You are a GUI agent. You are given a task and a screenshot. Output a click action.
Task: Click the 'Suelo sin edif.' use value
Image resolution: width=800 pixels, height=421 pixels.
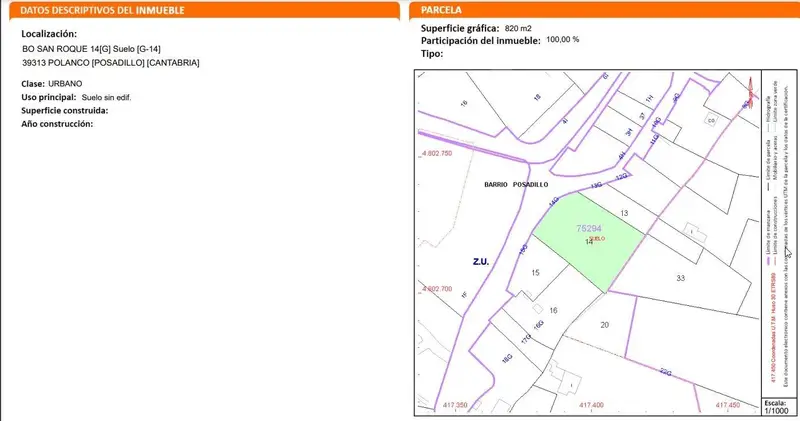pos(107,97)
